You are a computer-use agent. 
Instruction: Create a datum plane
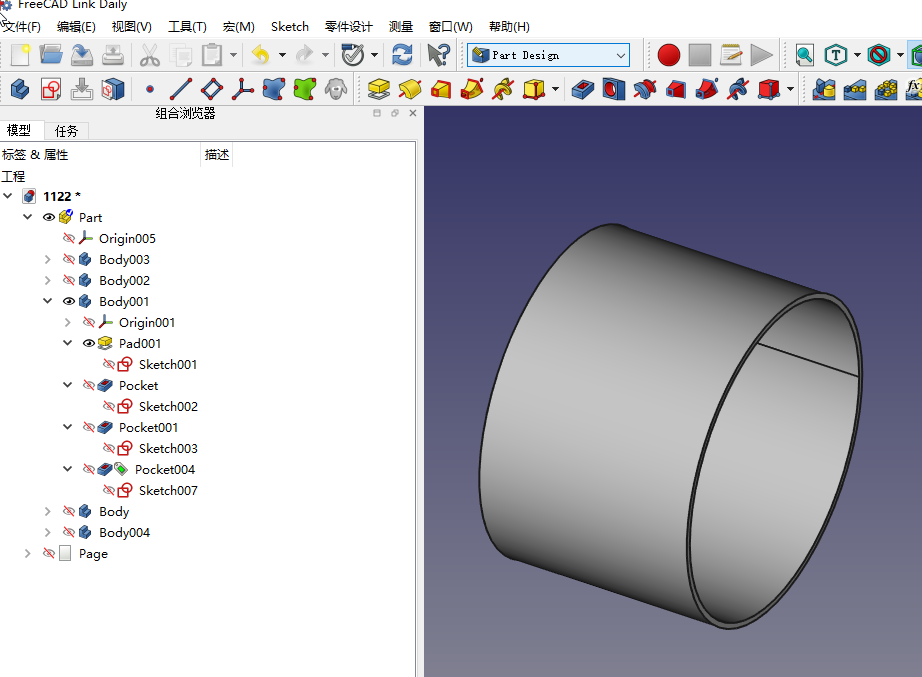click(x=212, y=89)
